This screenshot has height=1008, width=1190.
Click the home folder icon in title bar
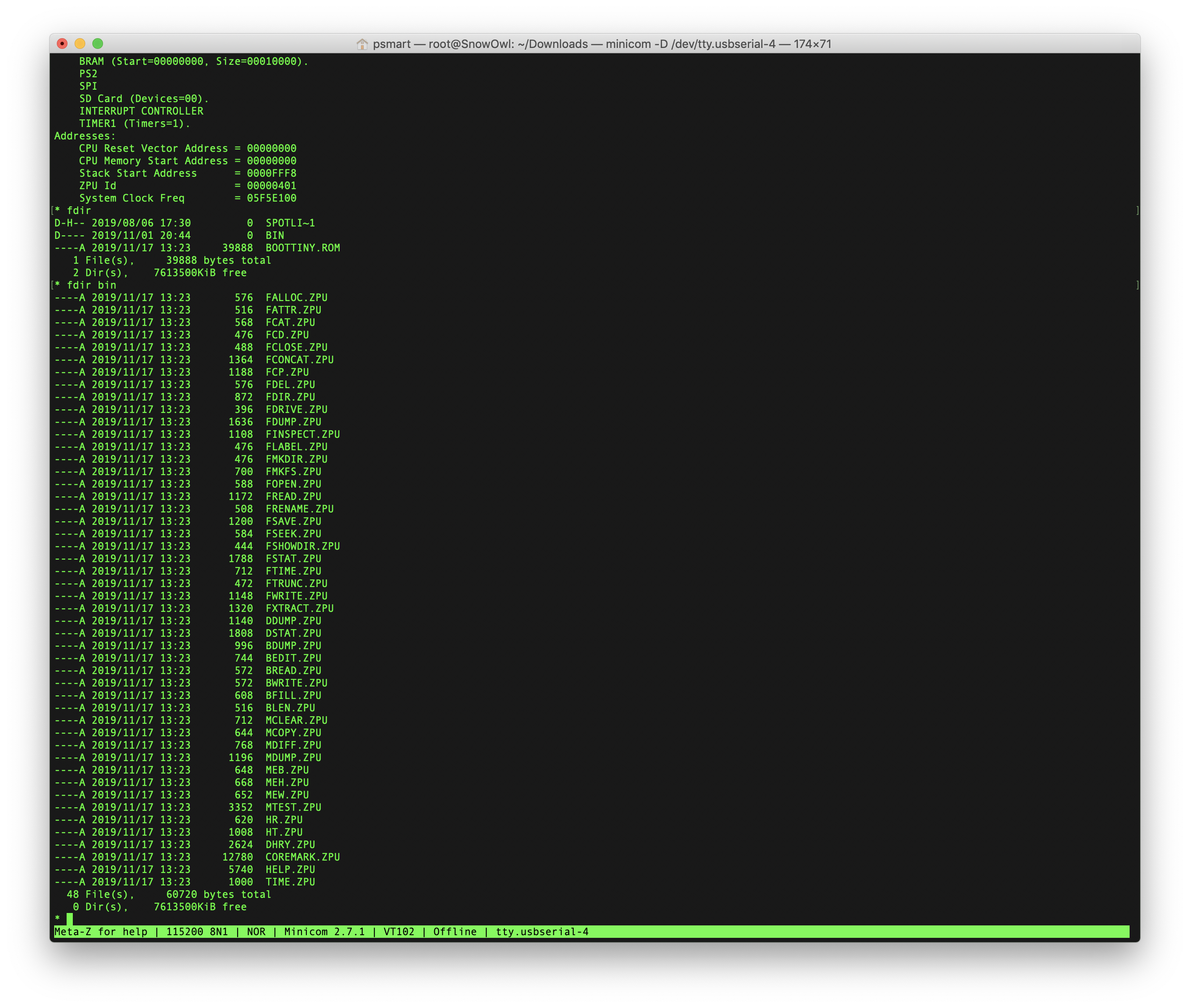tap(361, 44)
